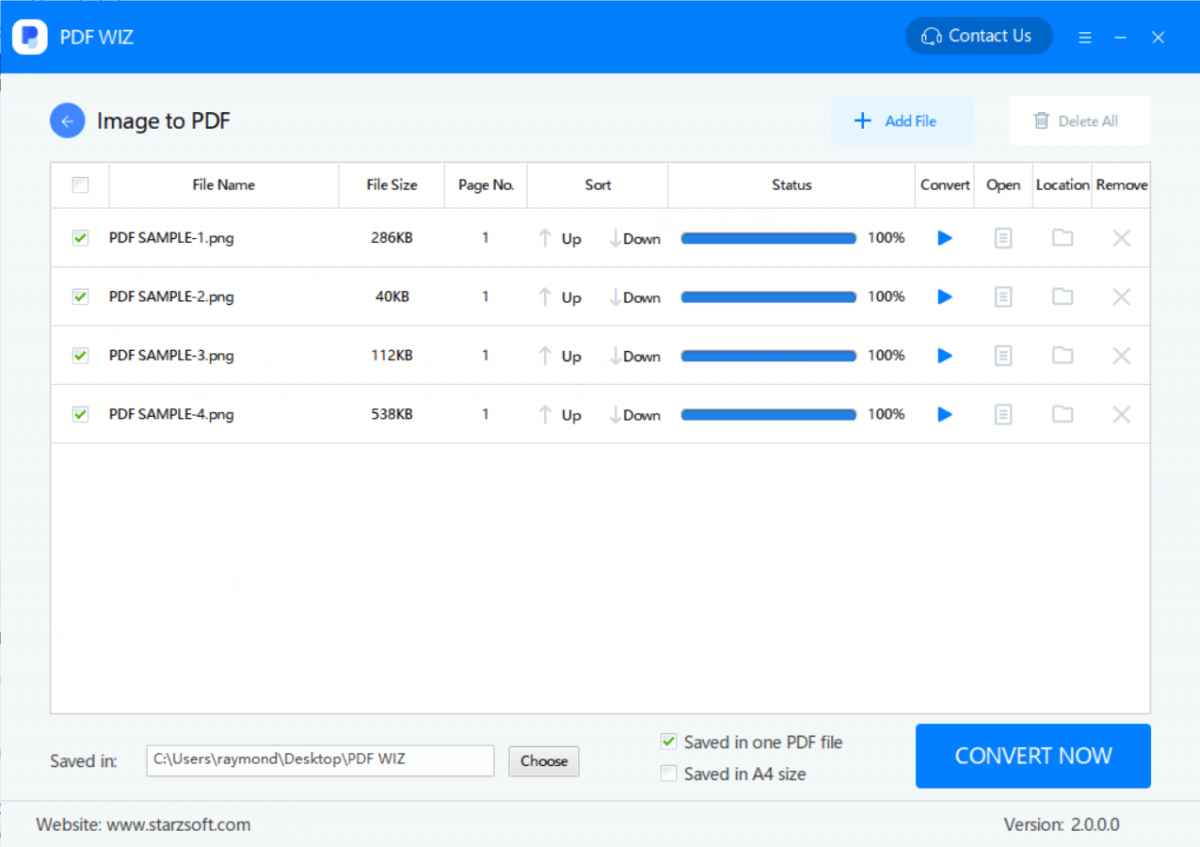Click the File Size column header

(x=391, y=185)
